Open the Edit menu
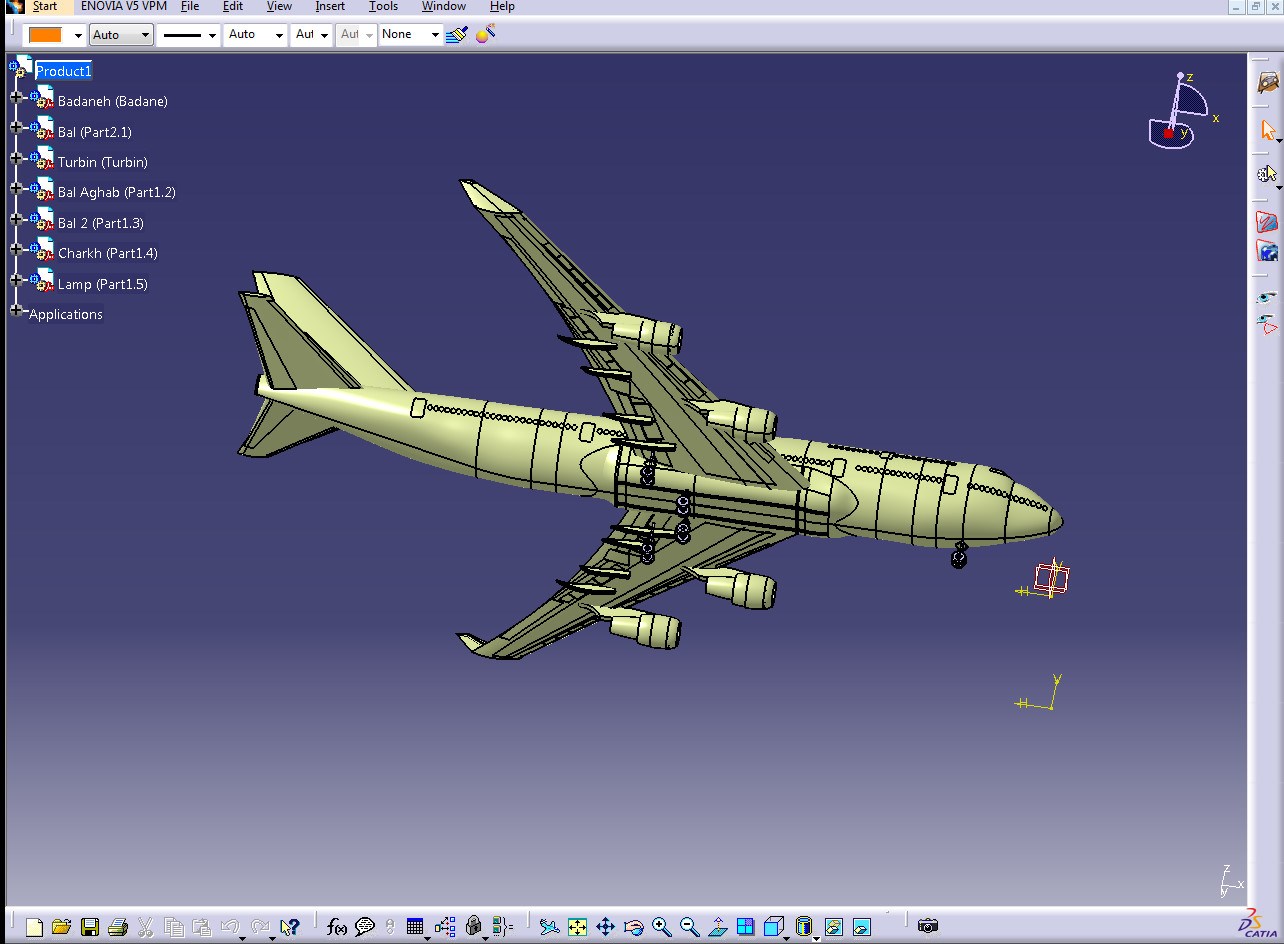 point(233,6)
